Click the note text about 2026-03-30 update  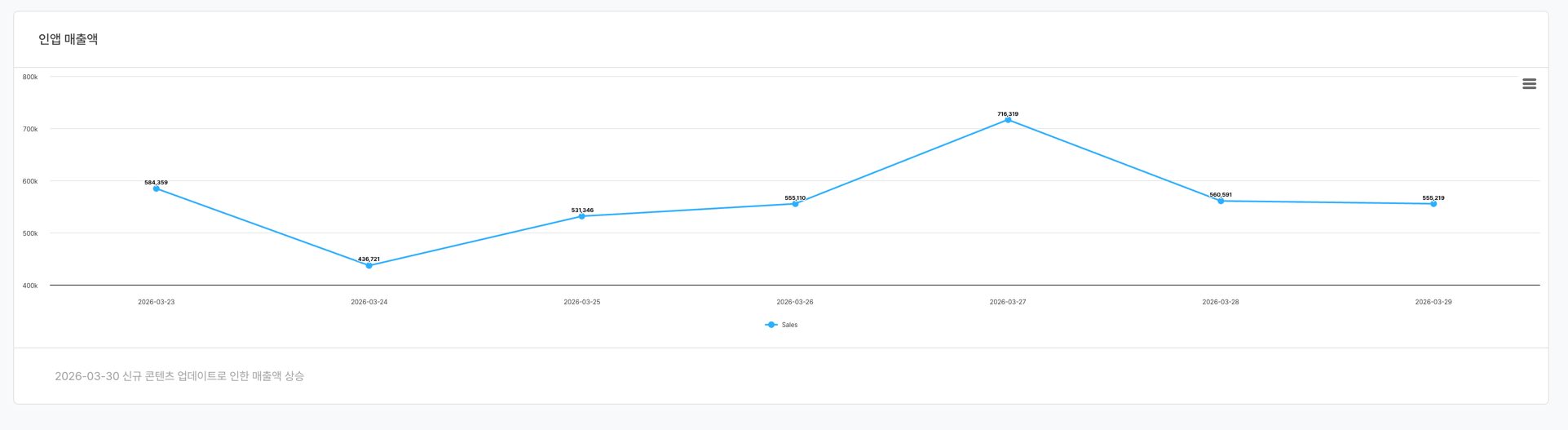coord(179,376)
